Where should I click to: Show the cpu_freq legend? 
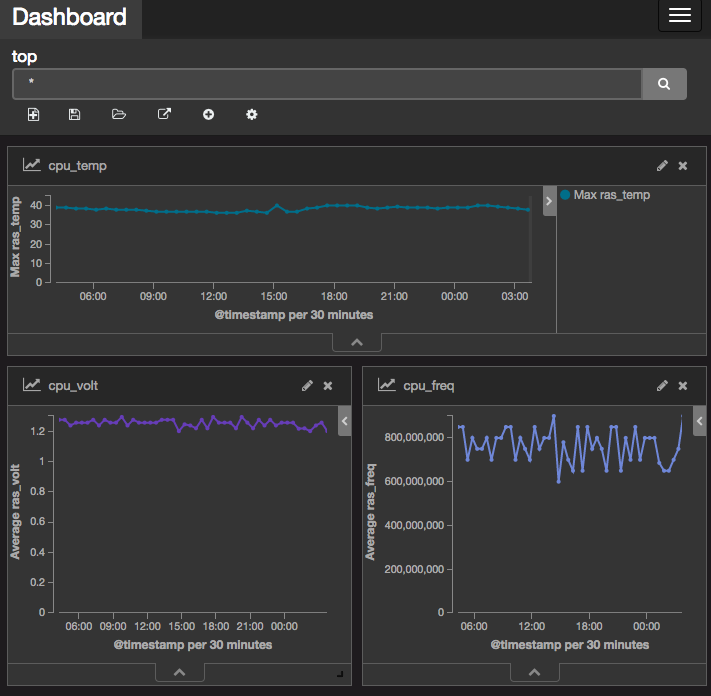699,421
